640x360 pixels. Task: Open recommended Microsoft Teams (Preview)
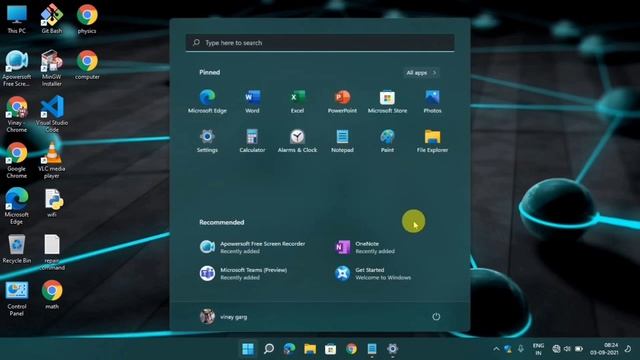244,273
